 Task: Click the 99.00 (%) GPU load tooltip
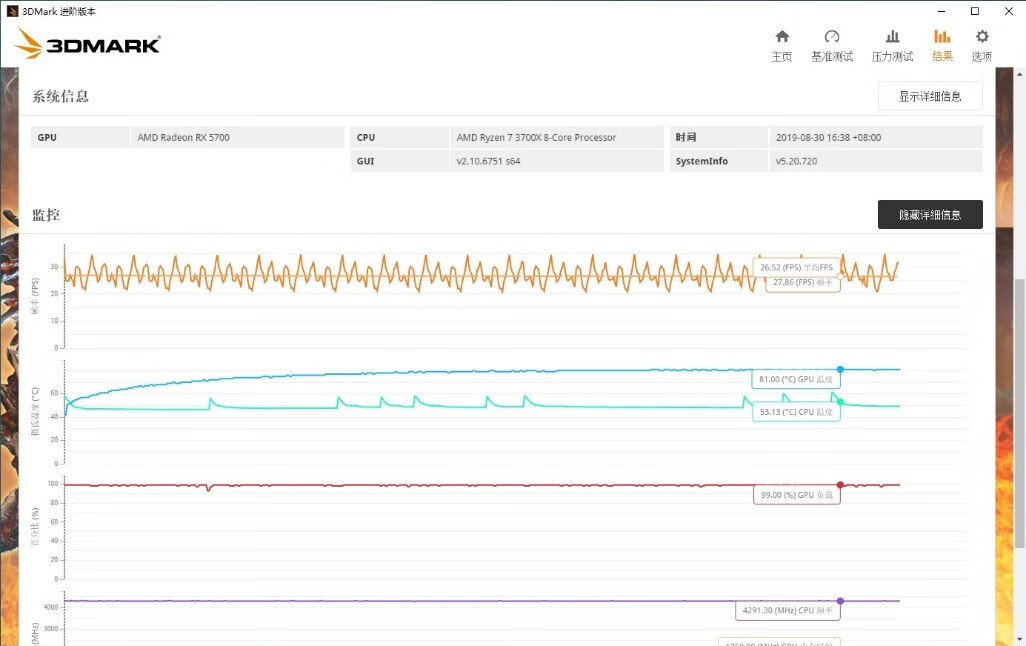pos(796,495)
